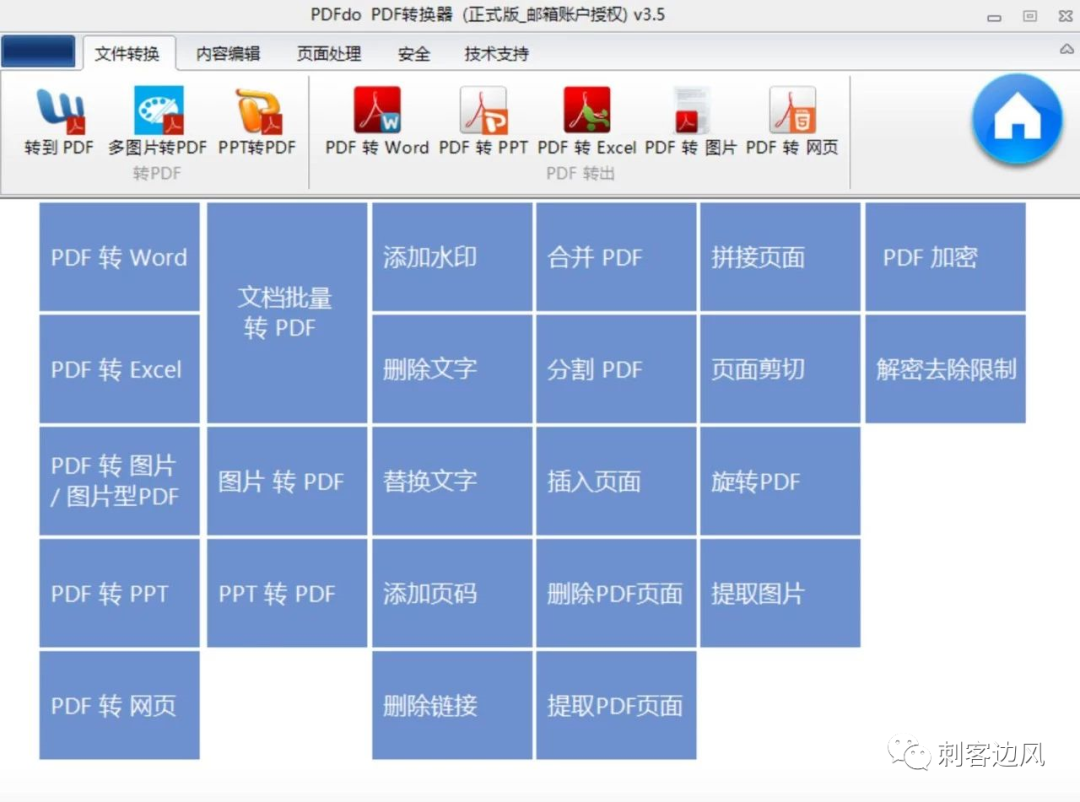1080x802 pixels.
Task: Open the 删除PDF页面 tile
Action: [616, 593]
